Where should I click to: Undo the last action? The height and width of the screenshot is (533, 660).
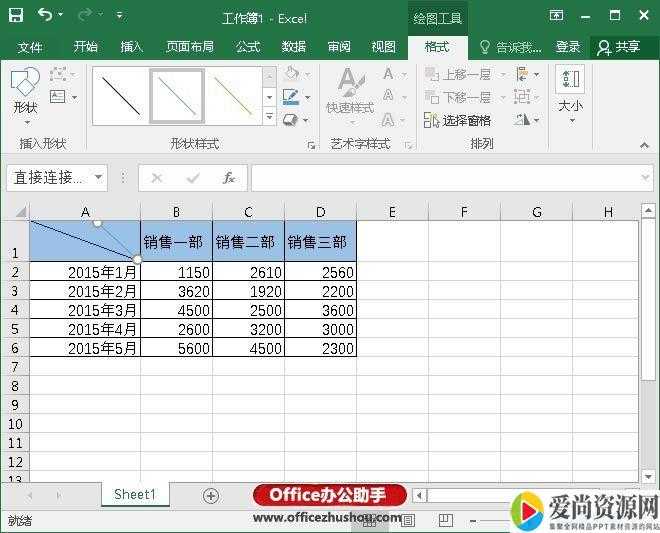(x=45, y=15)
